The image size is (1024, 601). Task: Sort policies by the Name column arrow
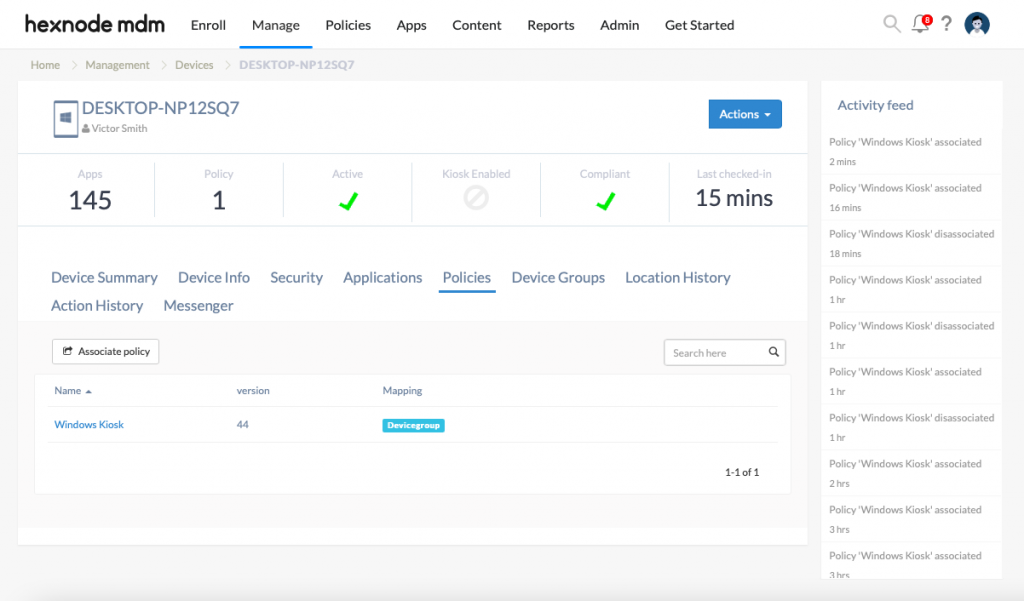(88, 391)
